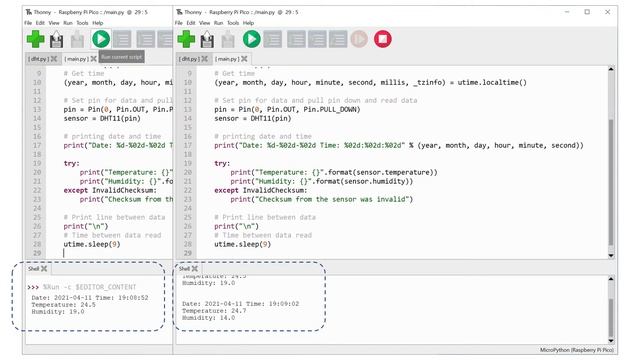Open Edit menu in right Thonny window
640x360 pixels.
pos(191,23)
